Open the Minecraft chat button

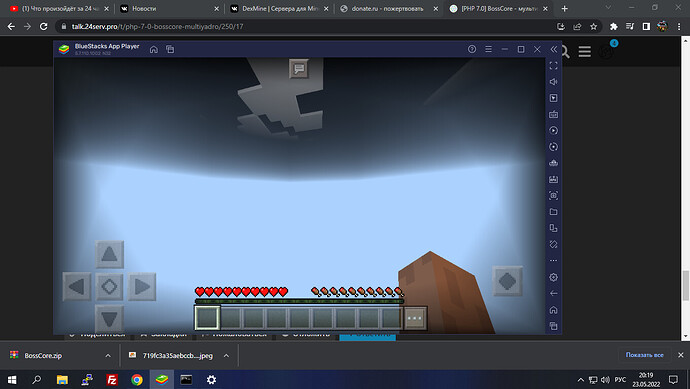(299, 69)
